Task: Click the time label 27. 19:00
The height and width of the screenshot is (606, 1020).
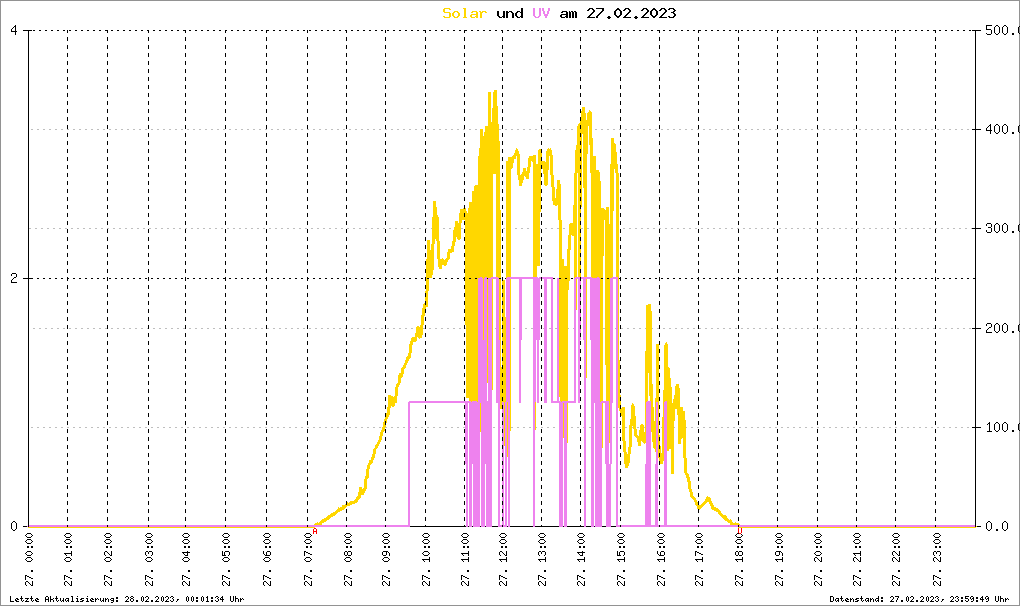Action: tap(779, 560)
